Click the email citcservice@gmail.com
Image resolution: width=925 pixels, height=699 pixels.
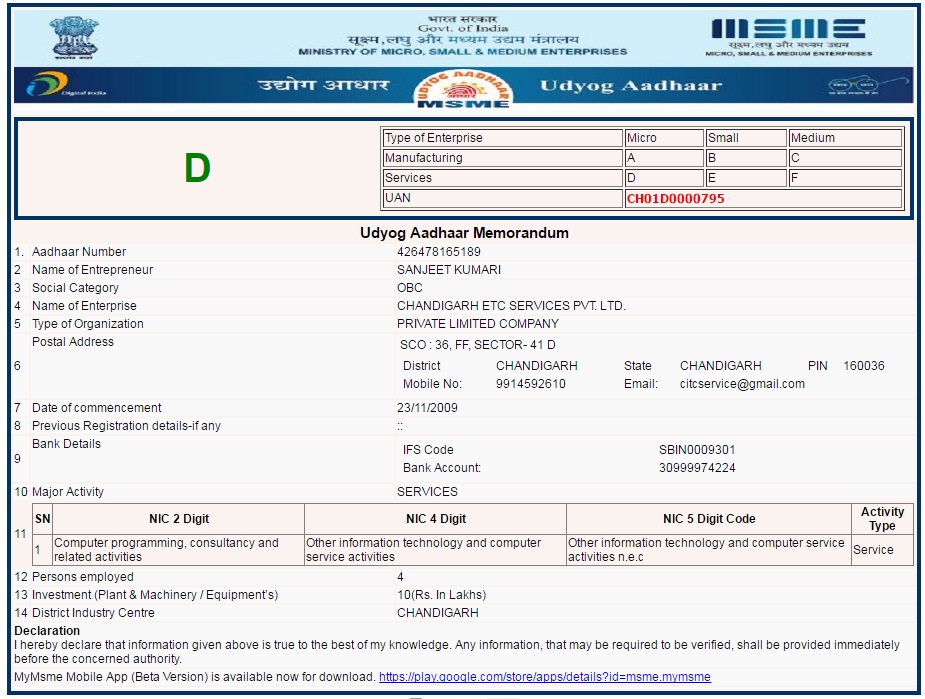pos(742,384)
